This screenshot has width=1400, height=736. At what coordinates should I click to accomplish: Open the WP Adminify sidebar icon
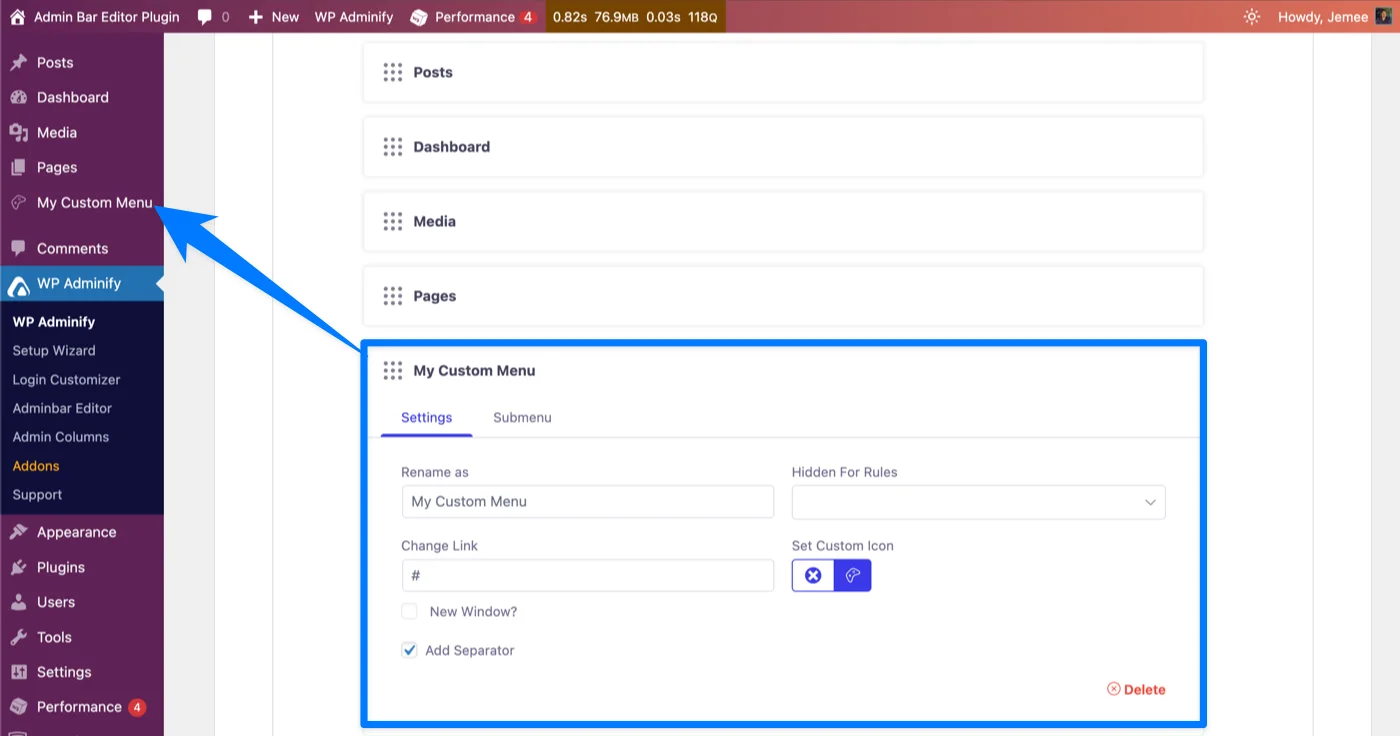pos(19,283)
